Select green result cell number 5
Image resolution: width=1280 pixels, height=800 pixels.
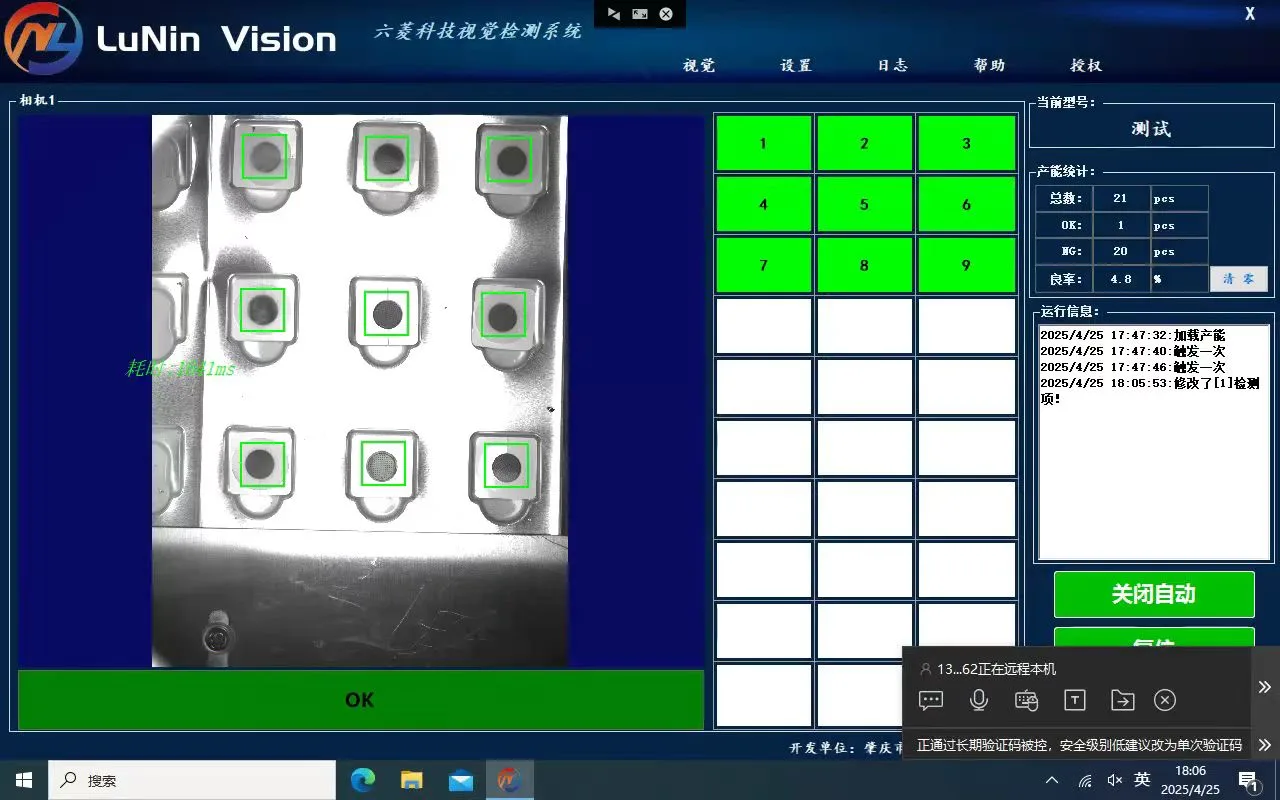tap(865, 204)
